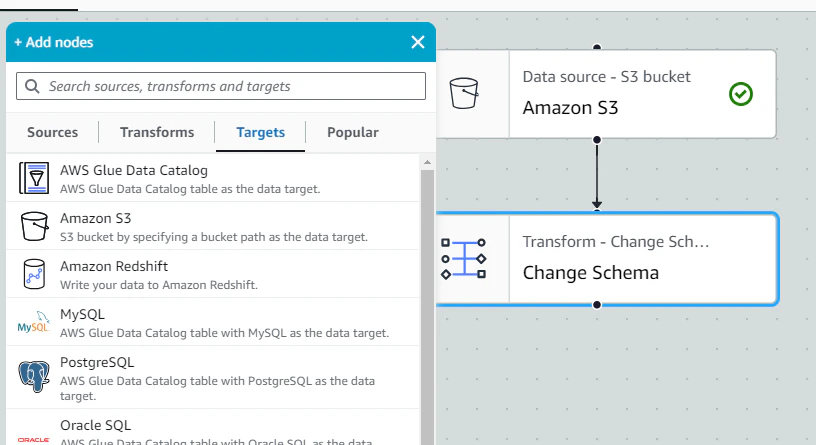Click the green checkmark on Amazon S3 node

click(741, 94)
